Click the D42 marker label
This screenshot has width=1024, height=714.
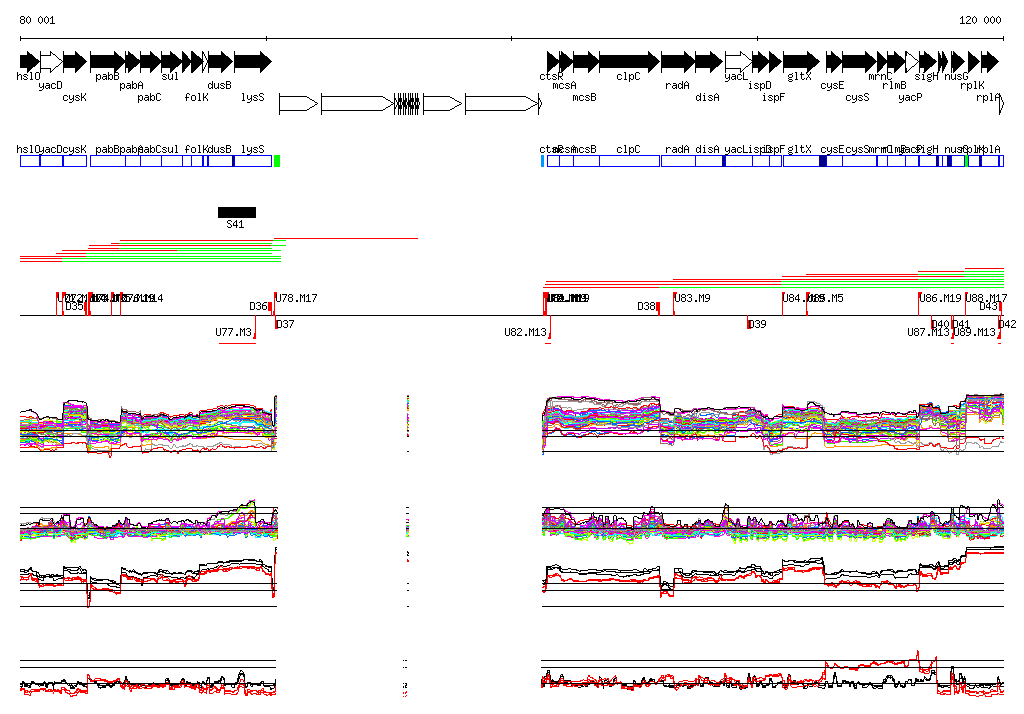coord(1008,324)
